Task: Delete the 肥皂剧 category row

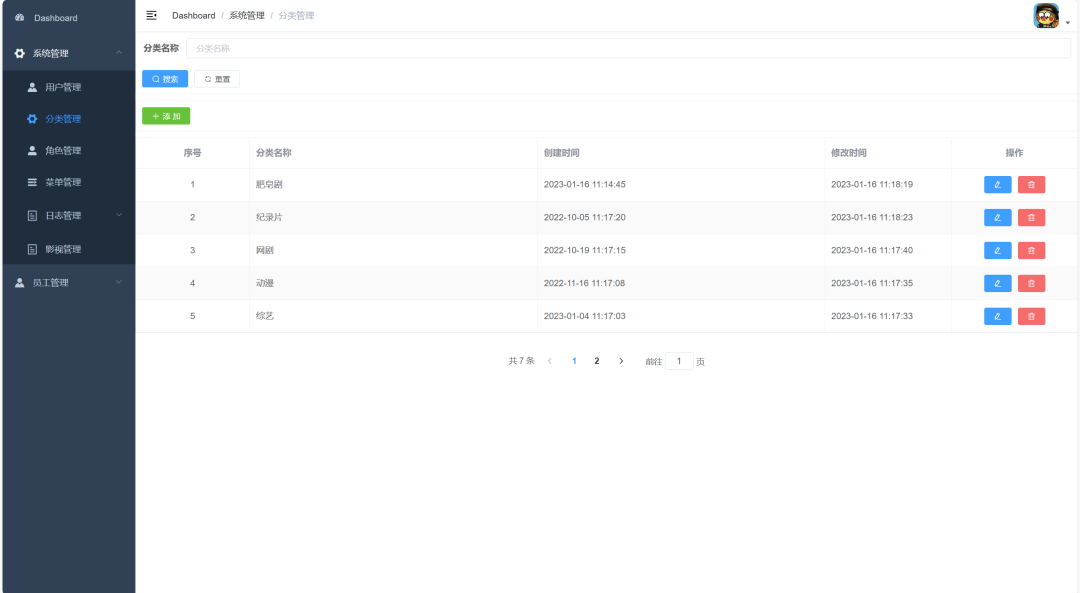Action: point(1031,185)
